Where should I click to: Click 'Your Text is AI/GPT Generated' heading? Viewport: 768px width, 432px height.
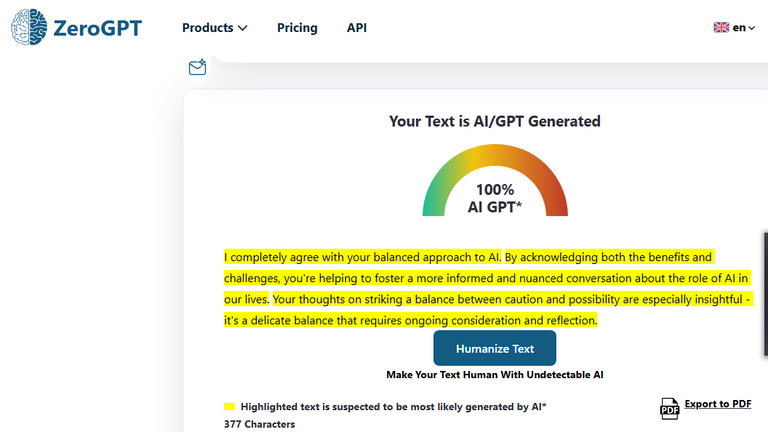click(495, 121)
